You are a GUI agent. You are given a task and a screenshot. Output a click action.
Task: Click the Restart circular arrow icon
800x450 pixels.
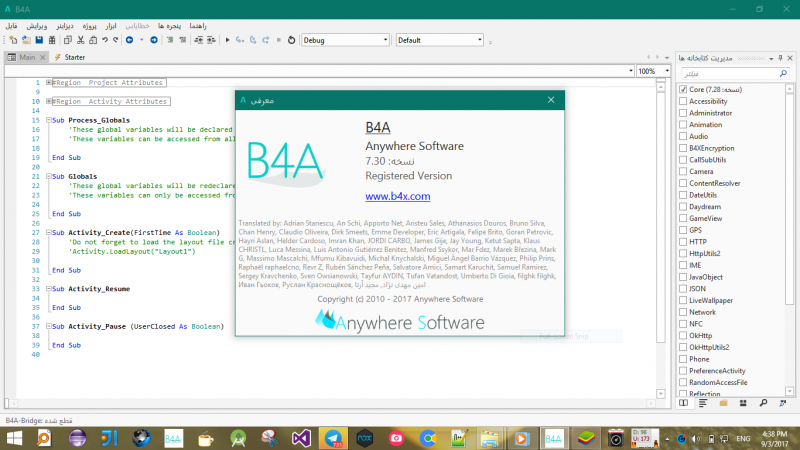point(291,40)
